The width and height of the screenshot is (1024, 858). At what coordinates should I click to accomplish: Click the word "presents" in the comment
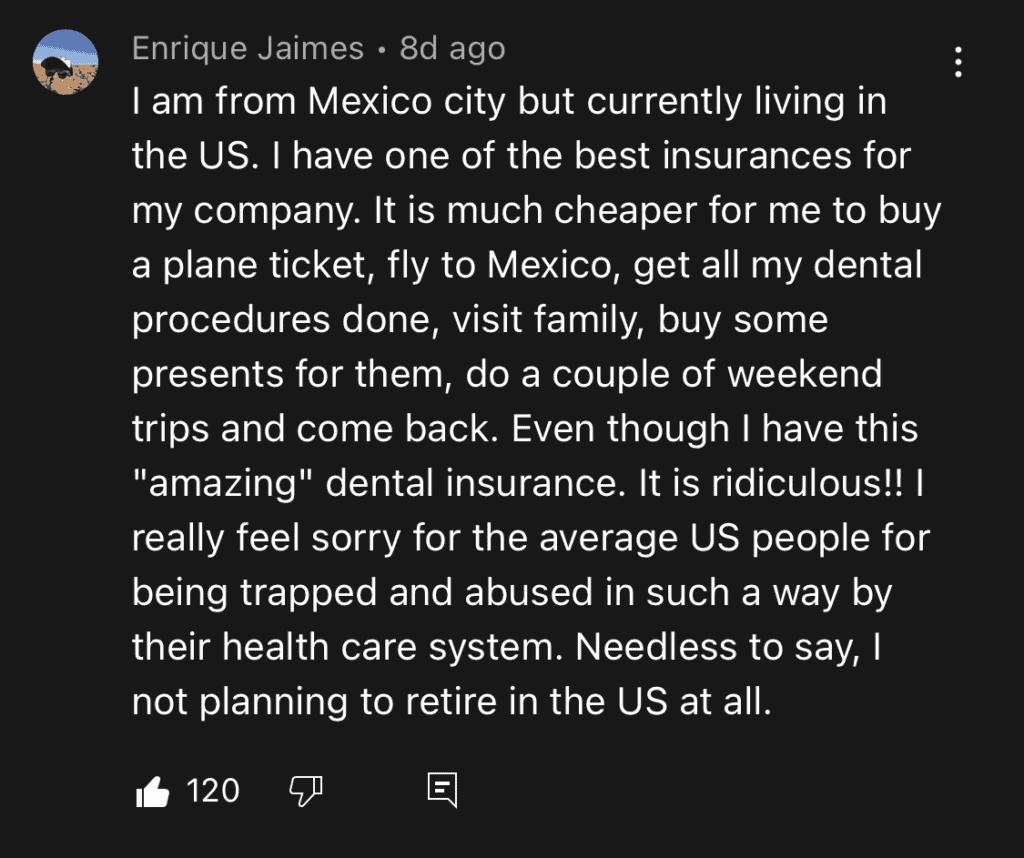point(208,375)
